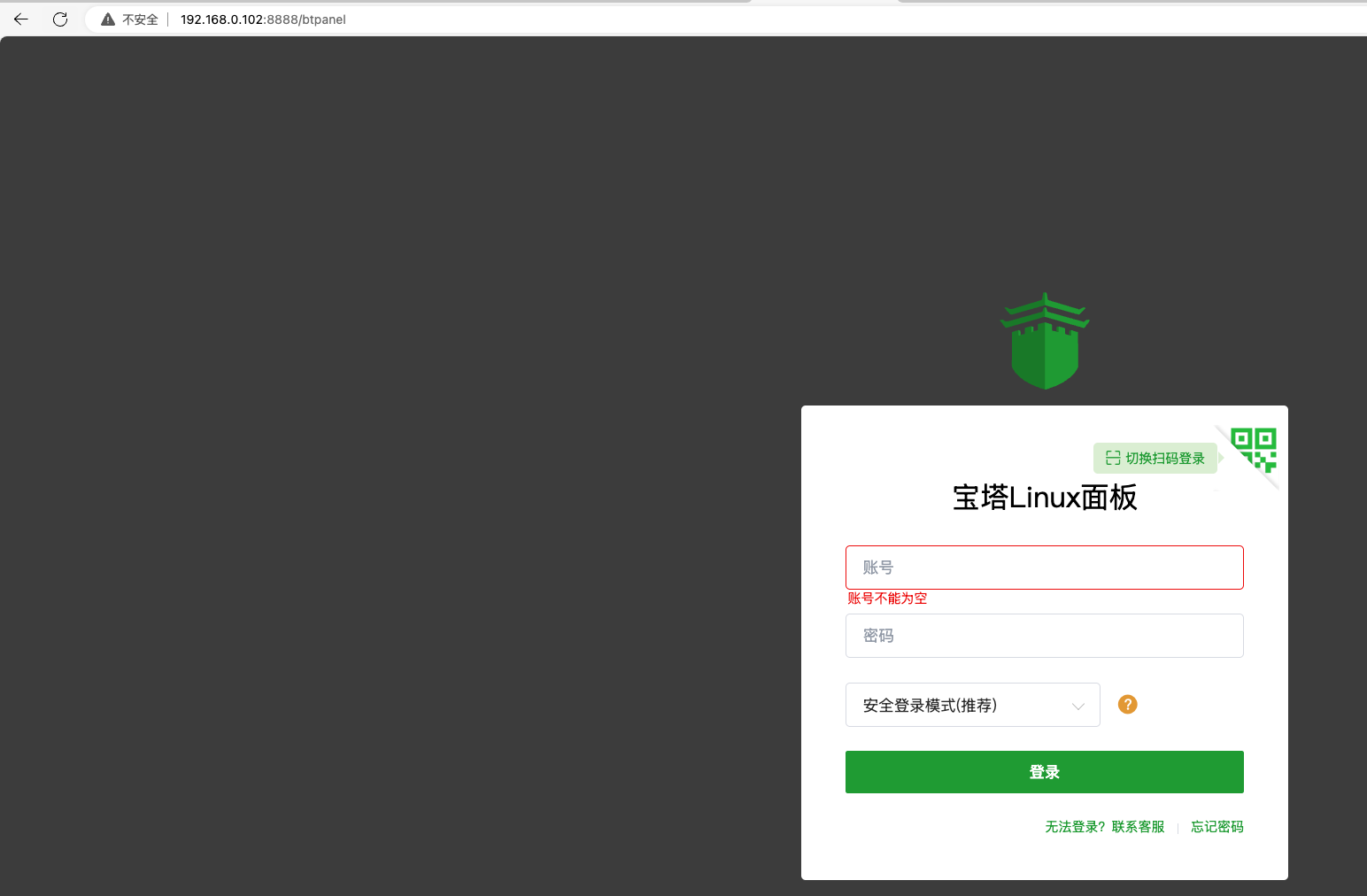Click the not-secure warning triangle icon
The image size is (1367, 896).
click(x=108, y=19)
